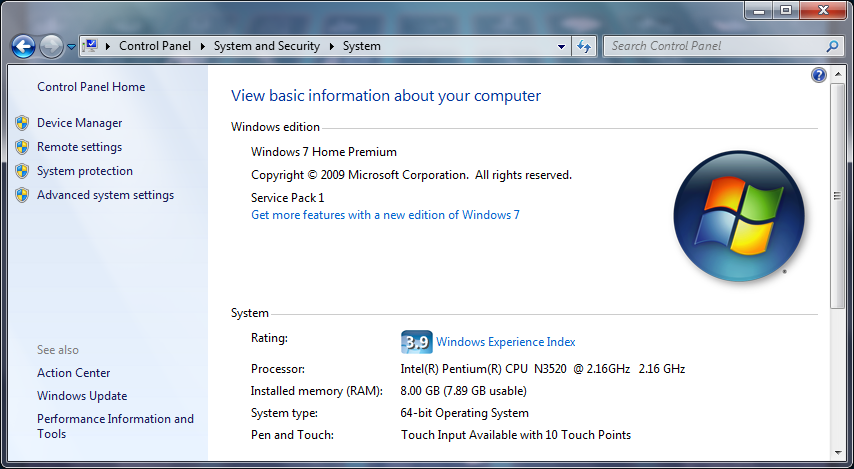Click the magnifier search icon
Image resolution: width=854 pixels, height=469 pixels.
tap(832, 46)
